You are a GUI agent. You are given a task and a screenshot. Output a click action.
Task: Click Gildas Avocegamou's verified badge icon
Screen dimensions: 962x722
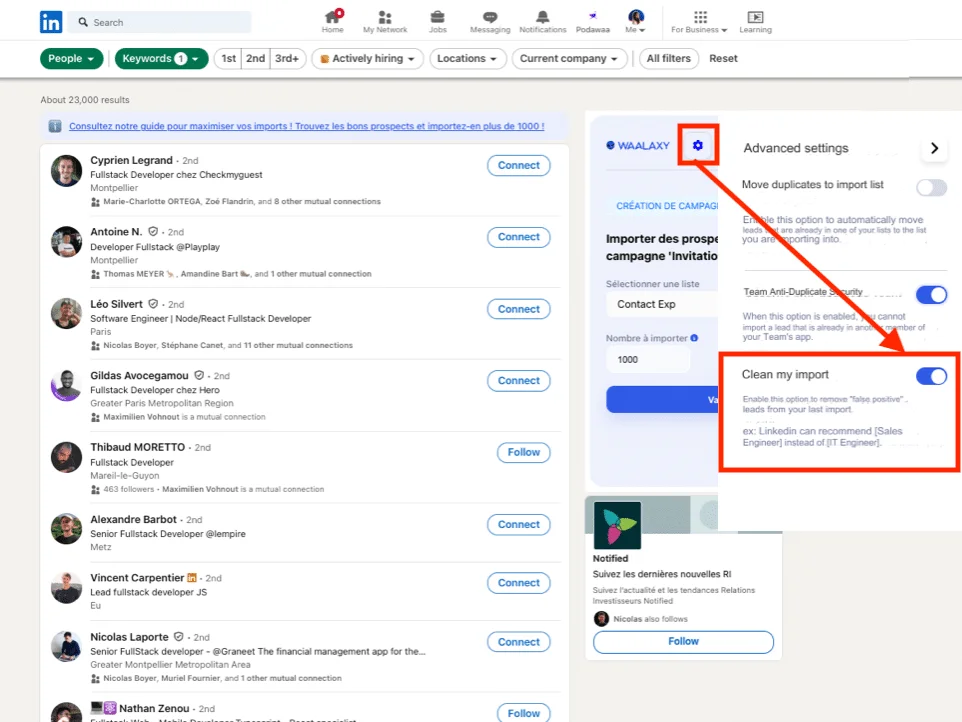click(x=199, y=375)
